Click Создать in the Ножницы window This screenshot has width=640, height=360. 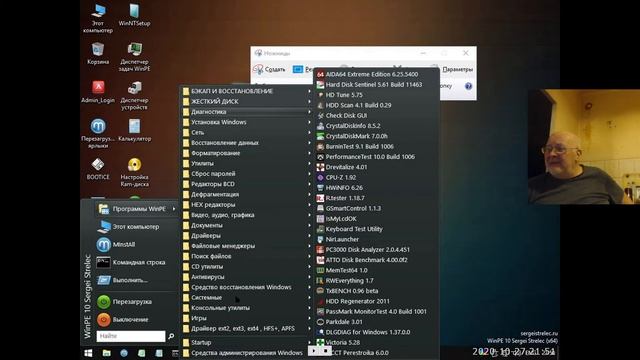269,69
